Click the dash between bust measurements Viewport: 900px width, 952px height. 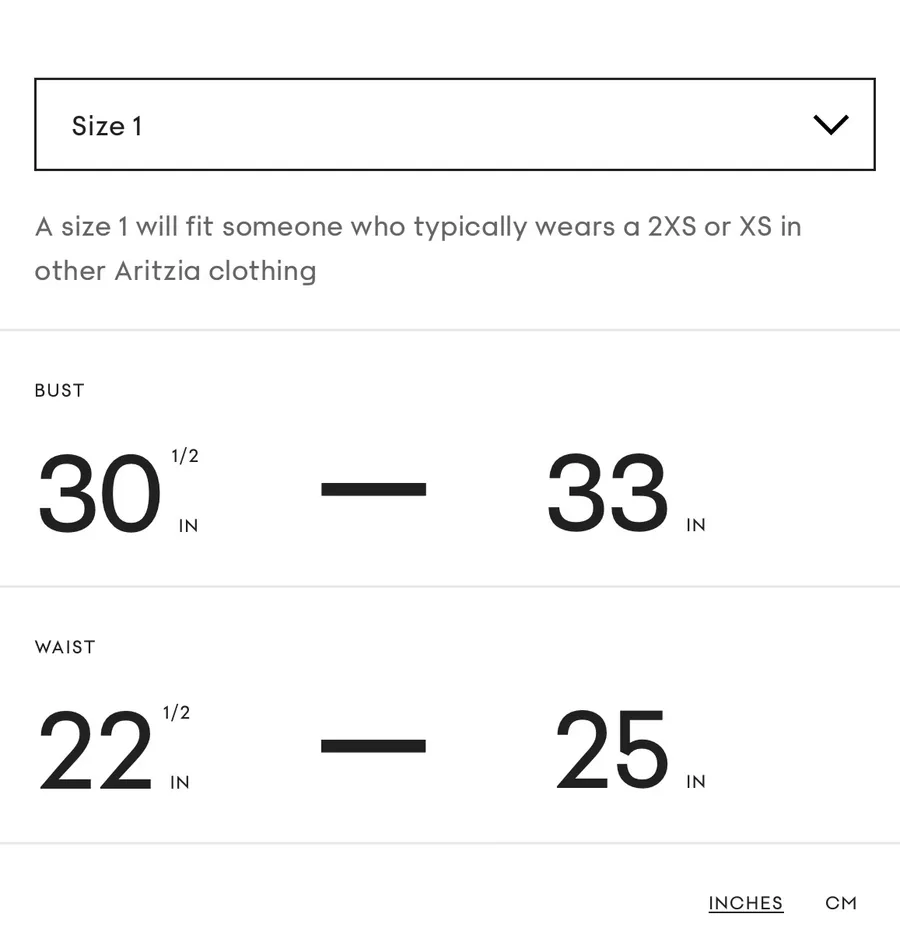coord(373,489)
